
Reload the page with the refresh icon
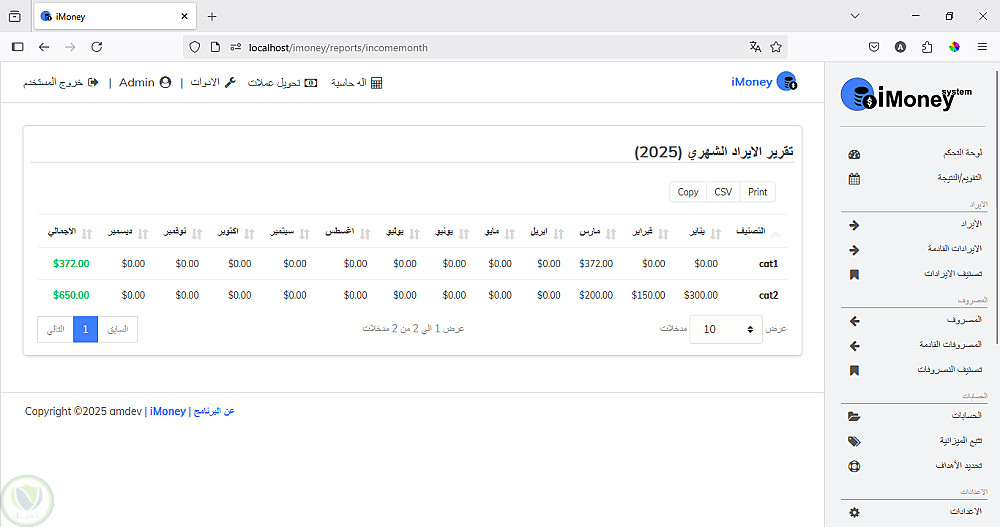pos(96,47)
